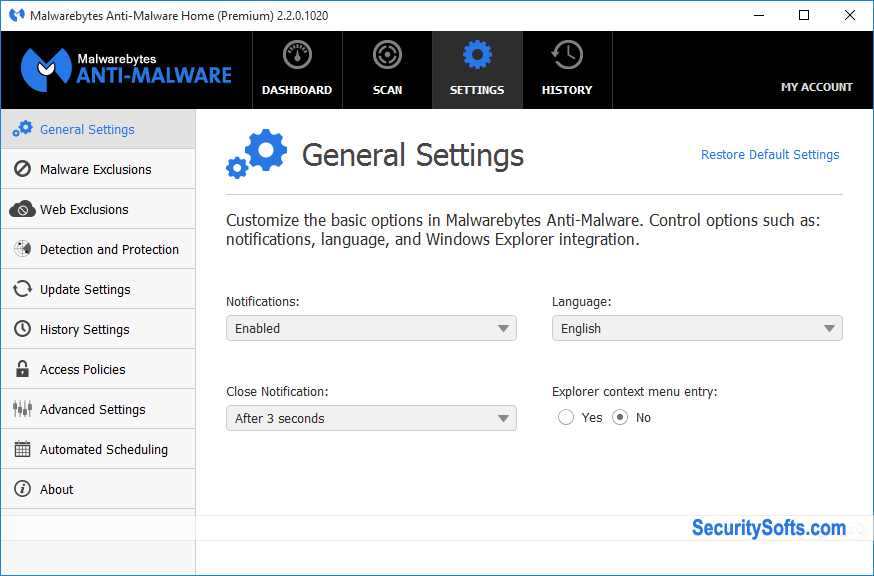This screenshot has height=576, width=874.
Task: Open Malware Exclusions via its blocked-circle icon
Action: pyautogui.click(x=22, y=169)
